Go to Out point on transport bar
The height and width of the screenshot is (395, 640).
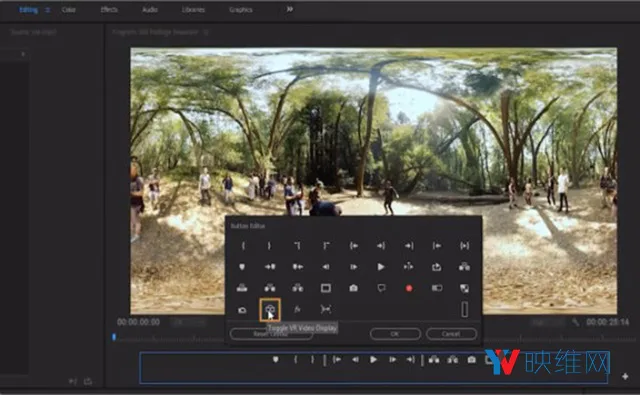pyautogui.click(x=411, y=359)
